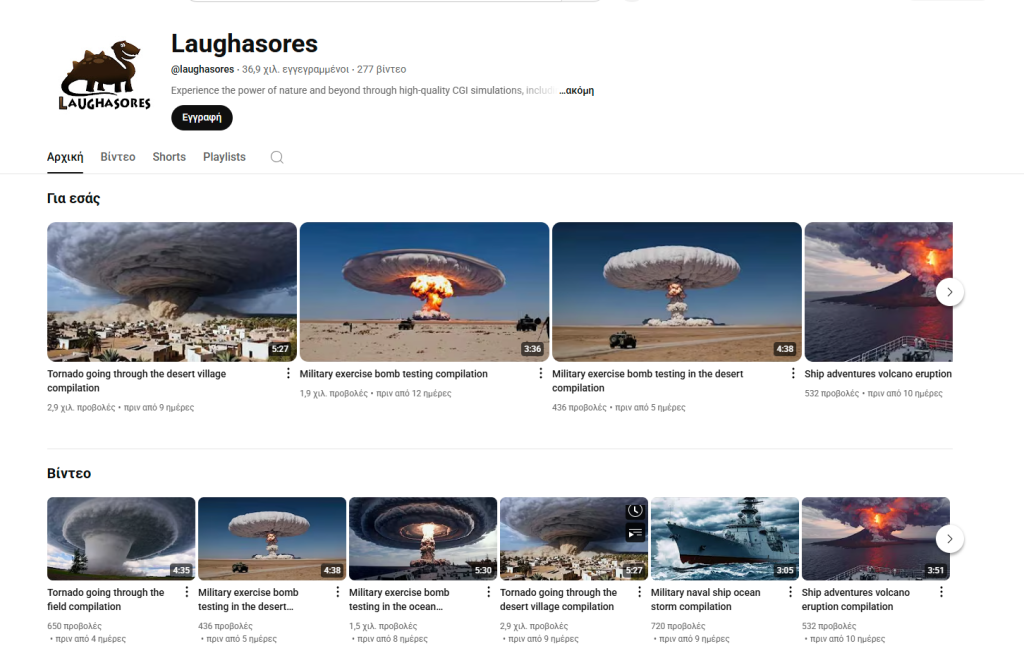1024x658 pixels.
Task: Open the Laughasores dinosaur channel avatar
Action: [105, 76]
